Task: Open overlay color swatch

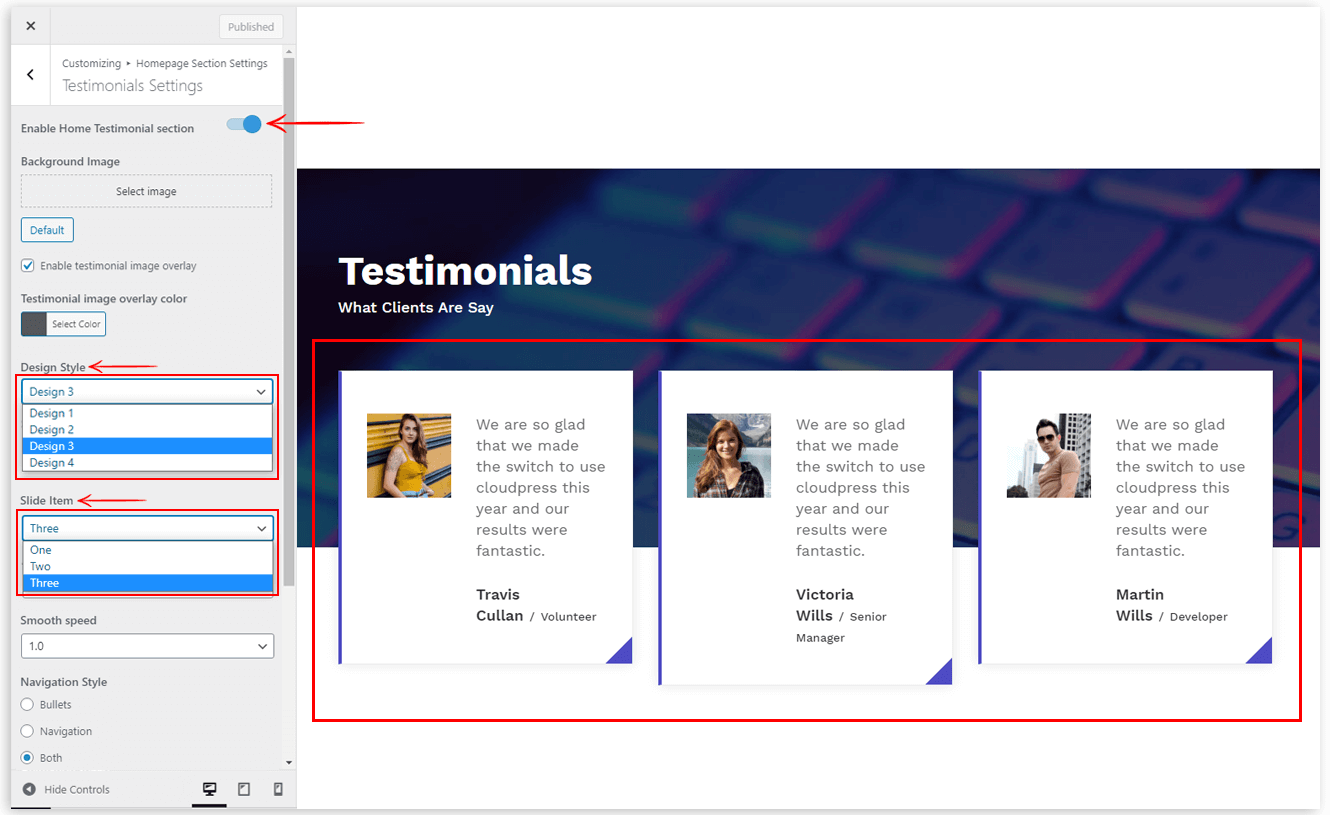Action: pos(34,324)
